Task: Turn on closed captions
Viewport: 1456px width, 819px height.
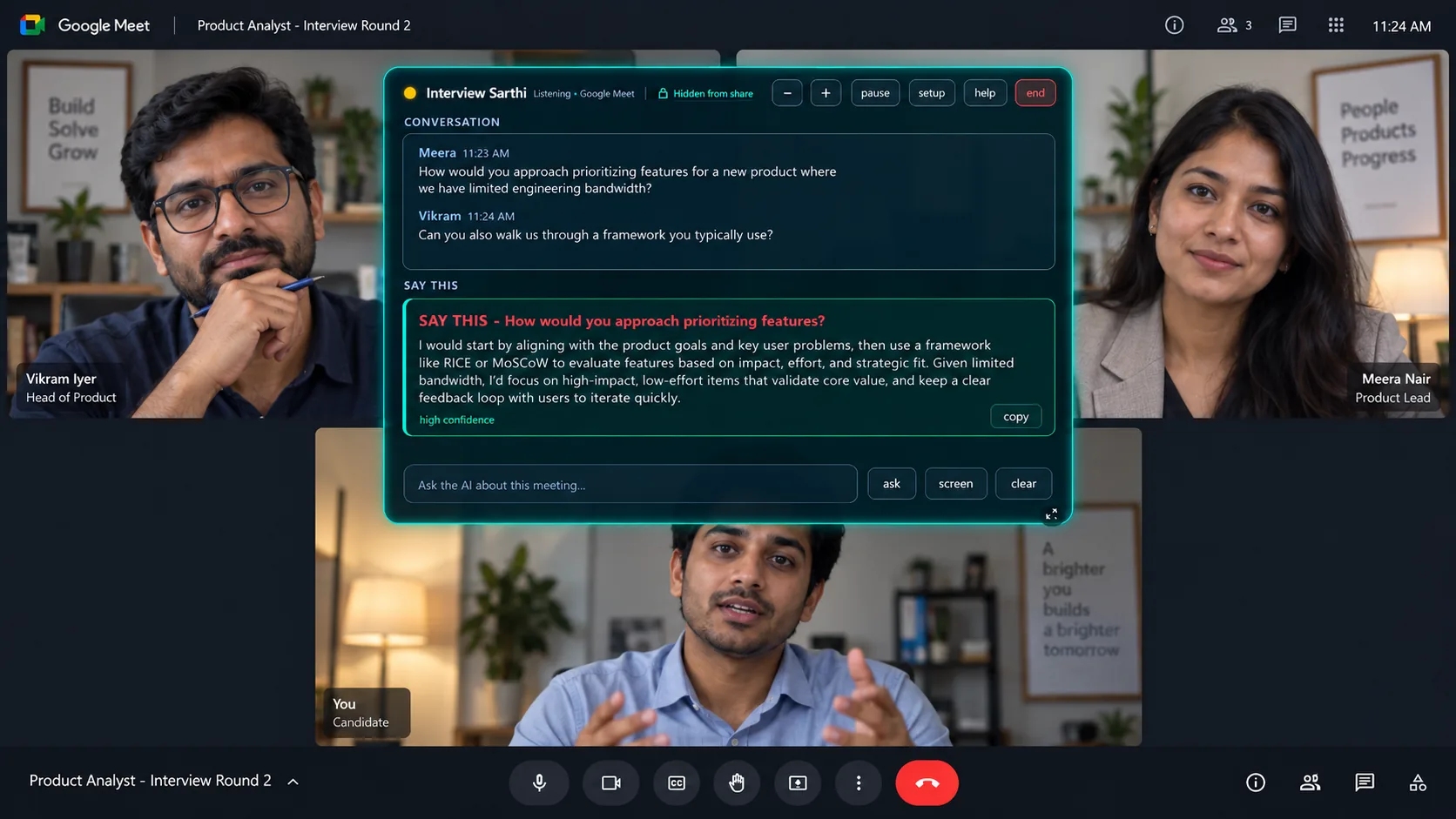Action: (x=677, y=782)
